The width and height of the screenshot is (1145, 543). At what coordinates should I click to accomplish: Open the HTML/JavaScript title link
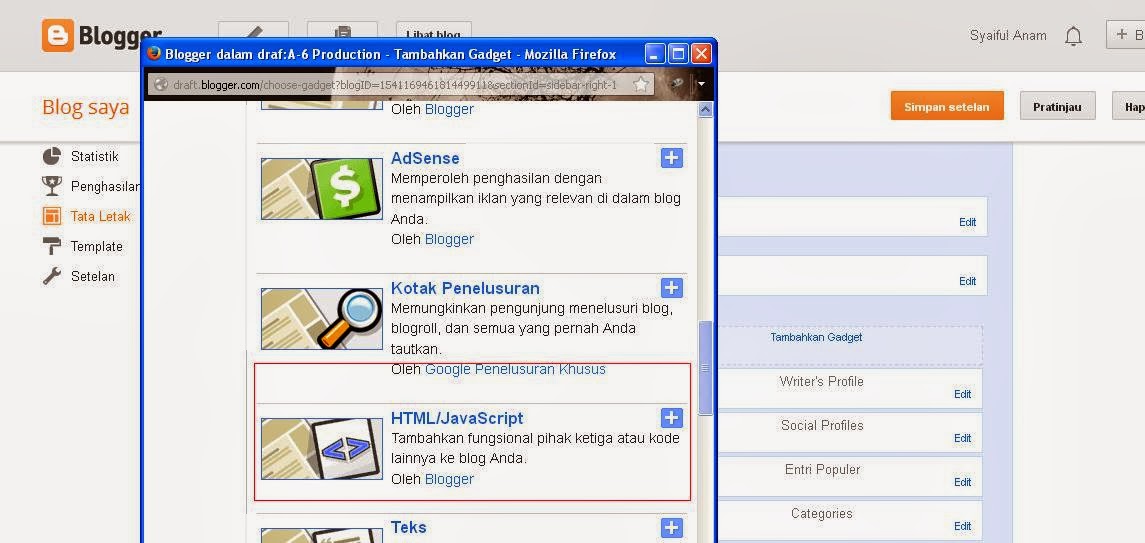pyautogui.click(x=457, y=418)
